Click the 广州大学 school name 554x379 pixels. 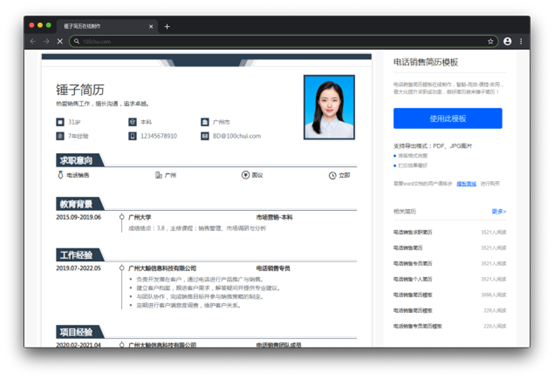tap(140, 217)
